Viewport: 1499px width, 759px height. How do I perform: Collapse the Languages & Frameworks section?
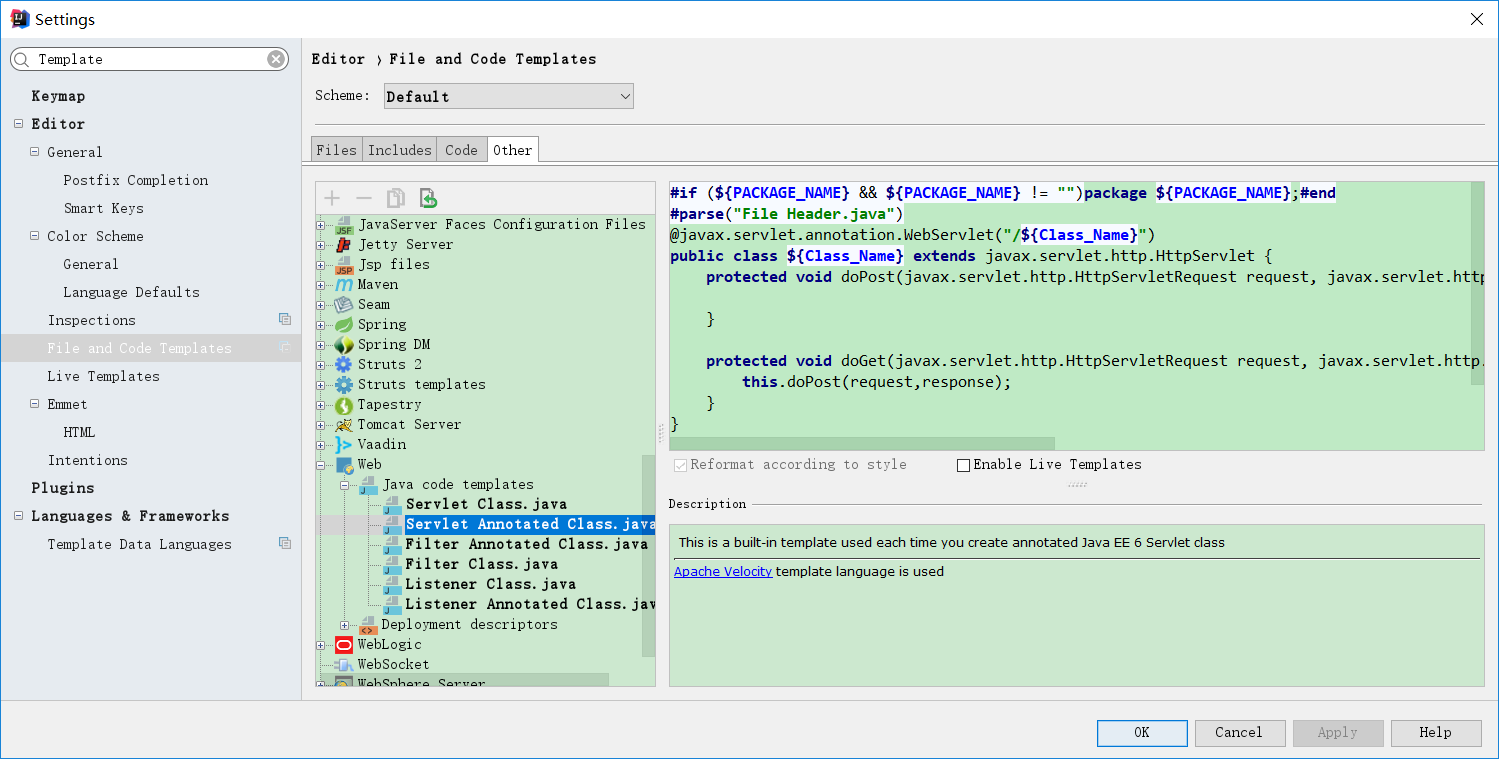[x=19, y=516]
